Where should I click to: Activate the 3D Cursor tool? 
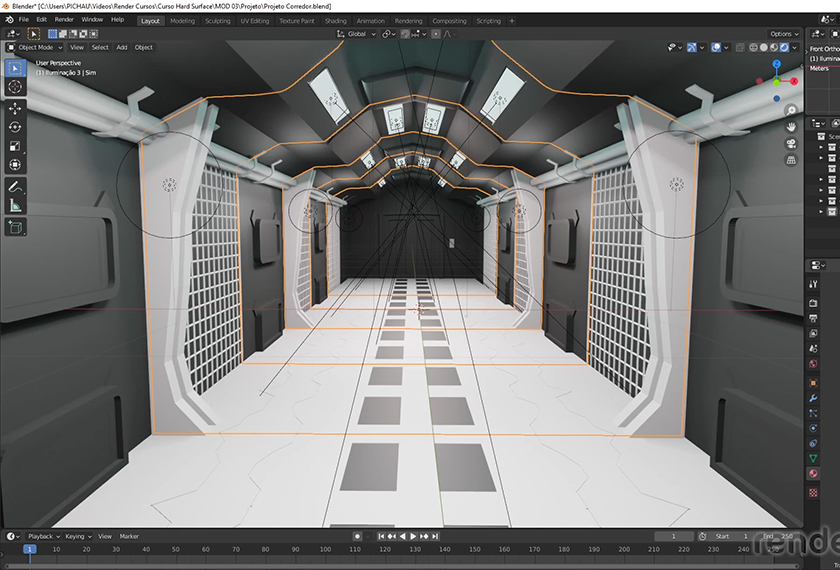coord(15,87)
